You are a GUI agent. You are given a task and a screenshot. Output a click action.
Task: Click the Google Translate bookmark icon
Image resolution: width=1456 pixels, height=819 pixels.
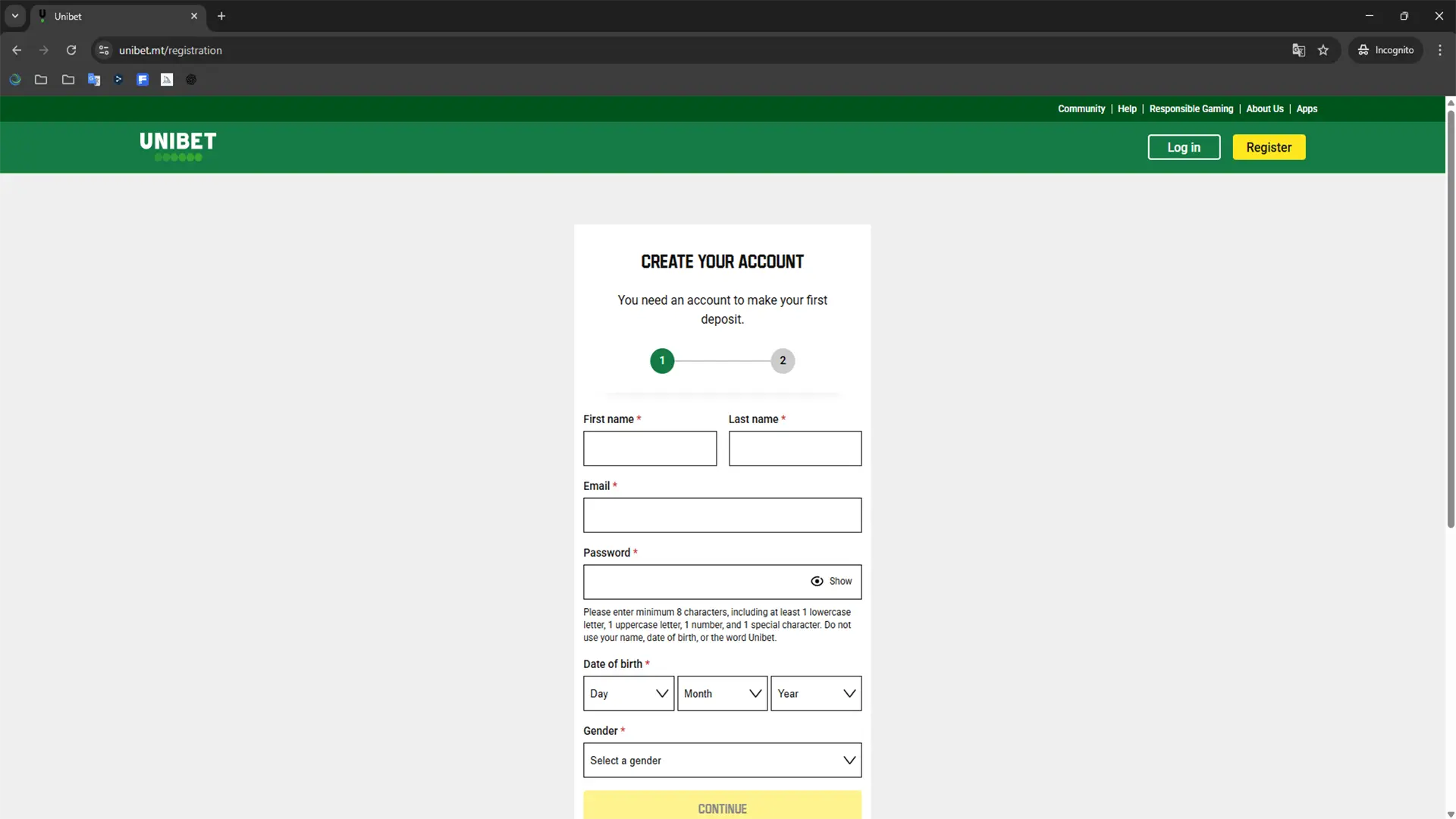click(x=94, y=80)
